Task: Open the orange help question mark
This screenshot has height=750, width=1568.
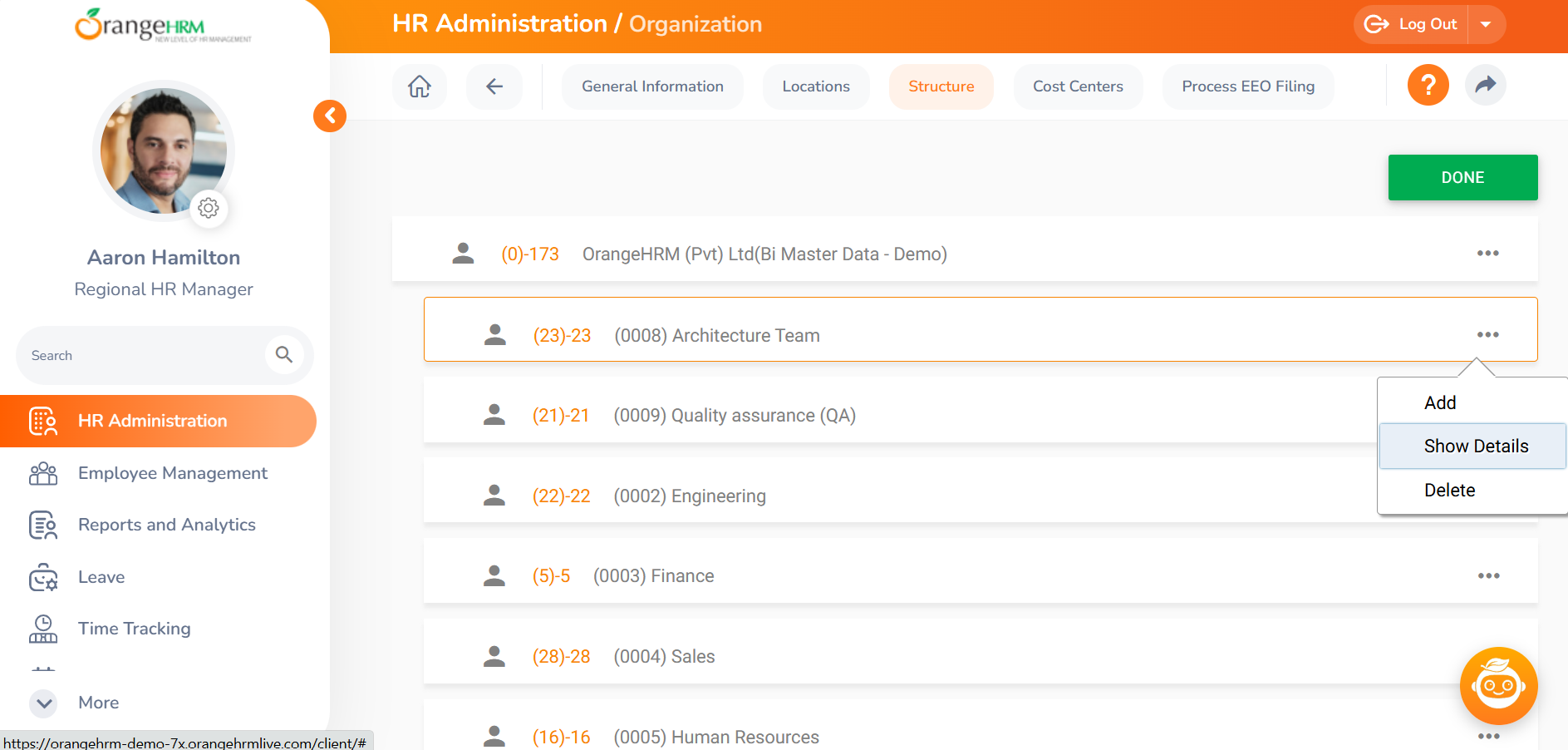Action: tap(1428, 85)
